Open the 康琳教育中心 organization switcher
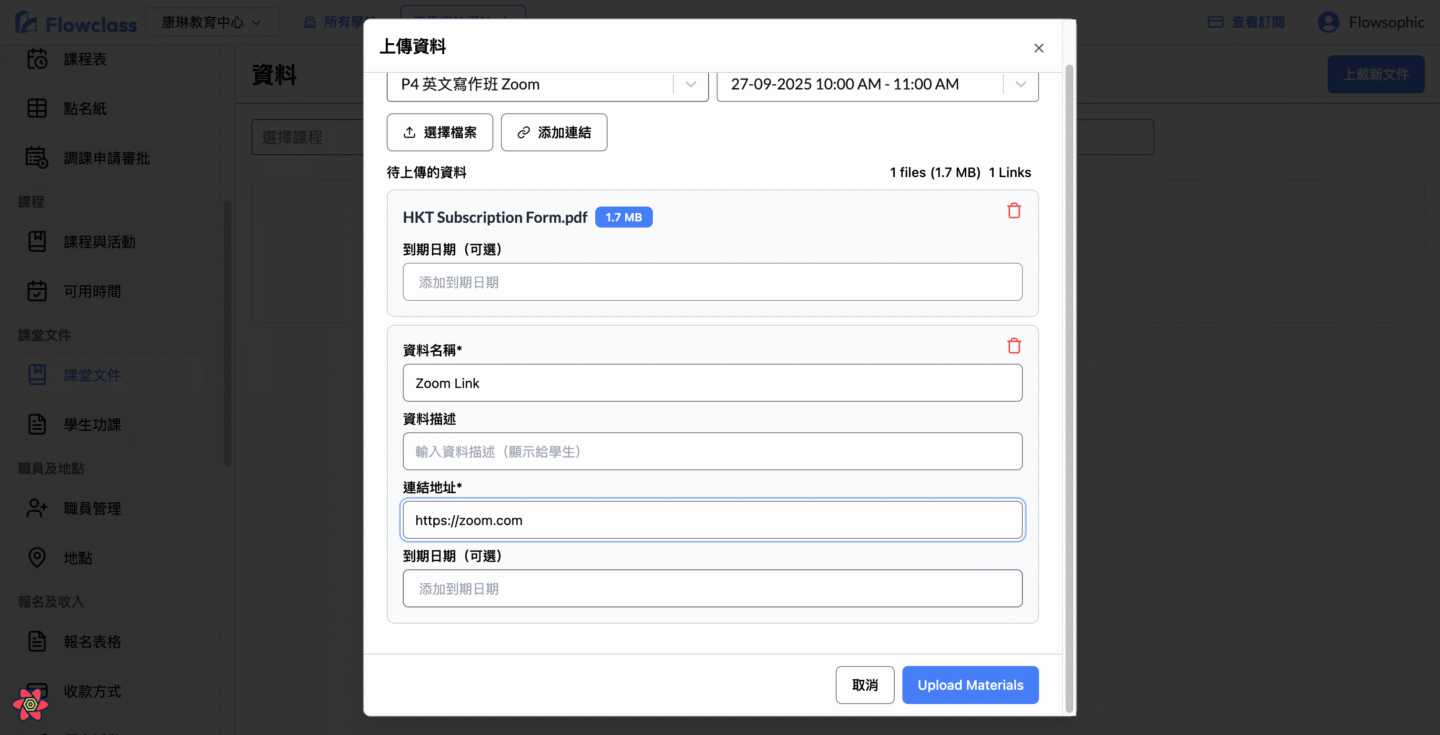The width and height of the screenshot is (1440, 735). click(212, 22)
